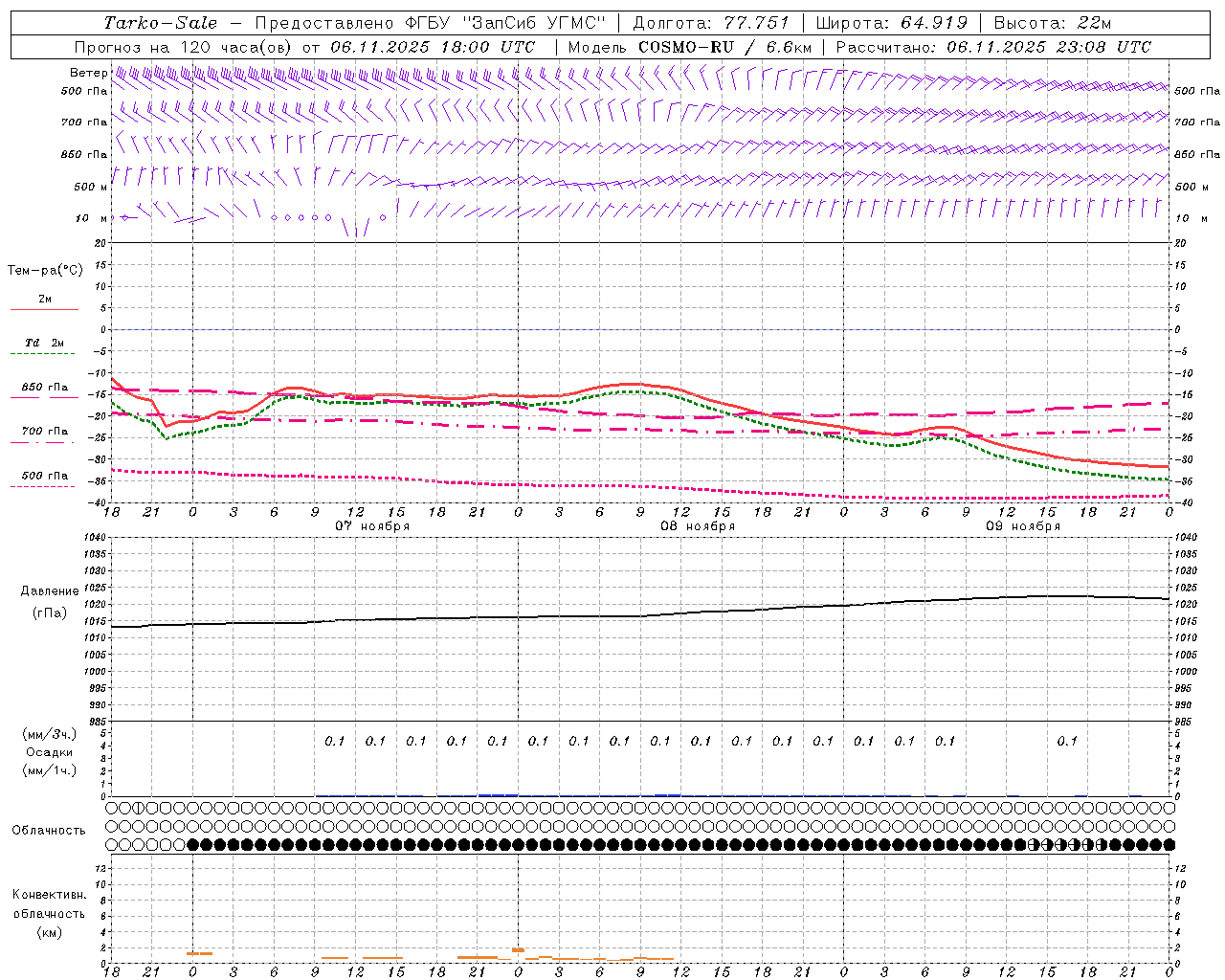Click the station name Tarko-Sale
This screenshot has height=980, width=1225.
(161, 23)
